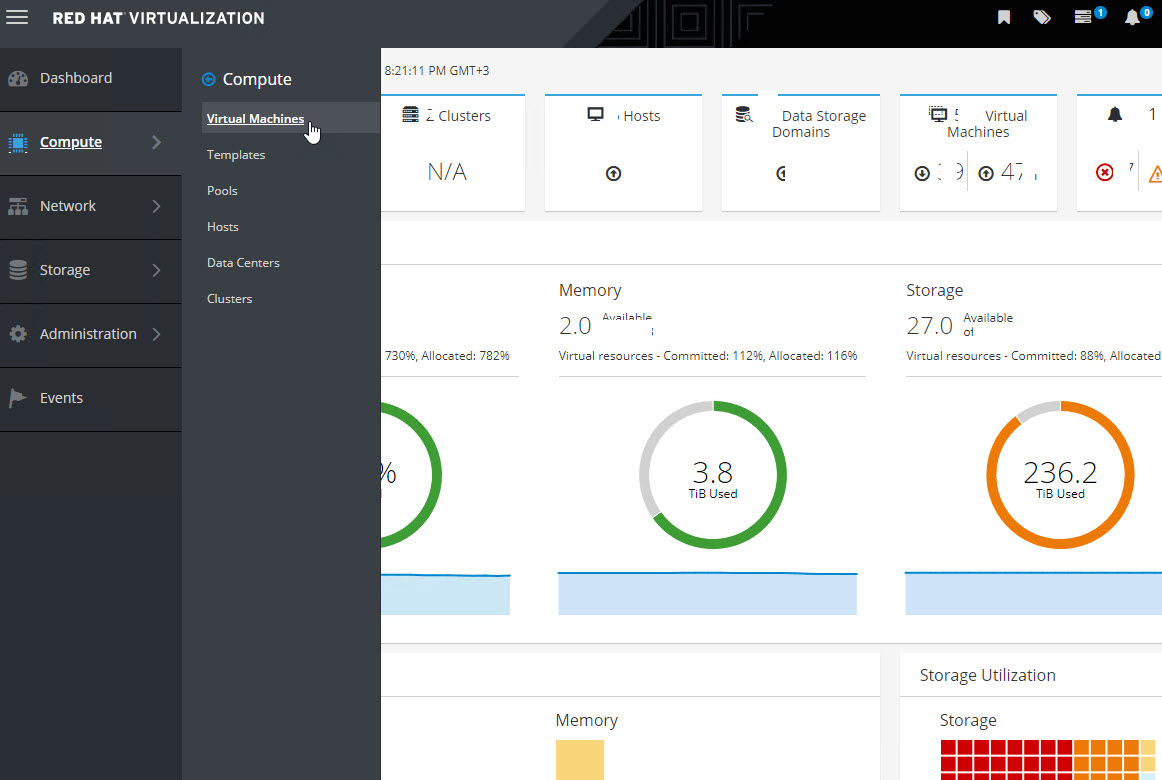This screenshot has height=780, width=1162.
Task: Open Data Centers submenu entry
Action: tap(243, 263)
